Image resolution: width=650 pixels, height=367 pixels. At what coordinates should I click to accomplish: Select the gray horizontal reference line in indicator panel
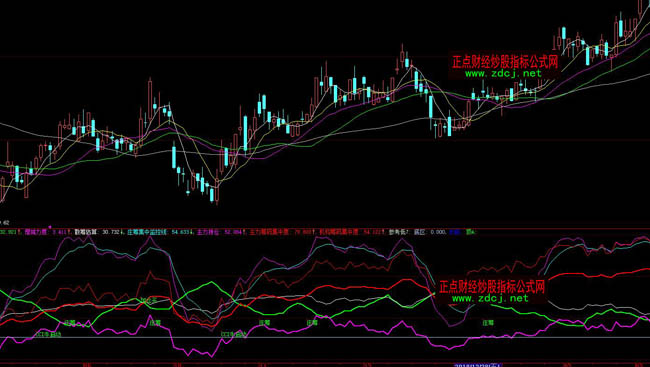click(x=325, y=337)
